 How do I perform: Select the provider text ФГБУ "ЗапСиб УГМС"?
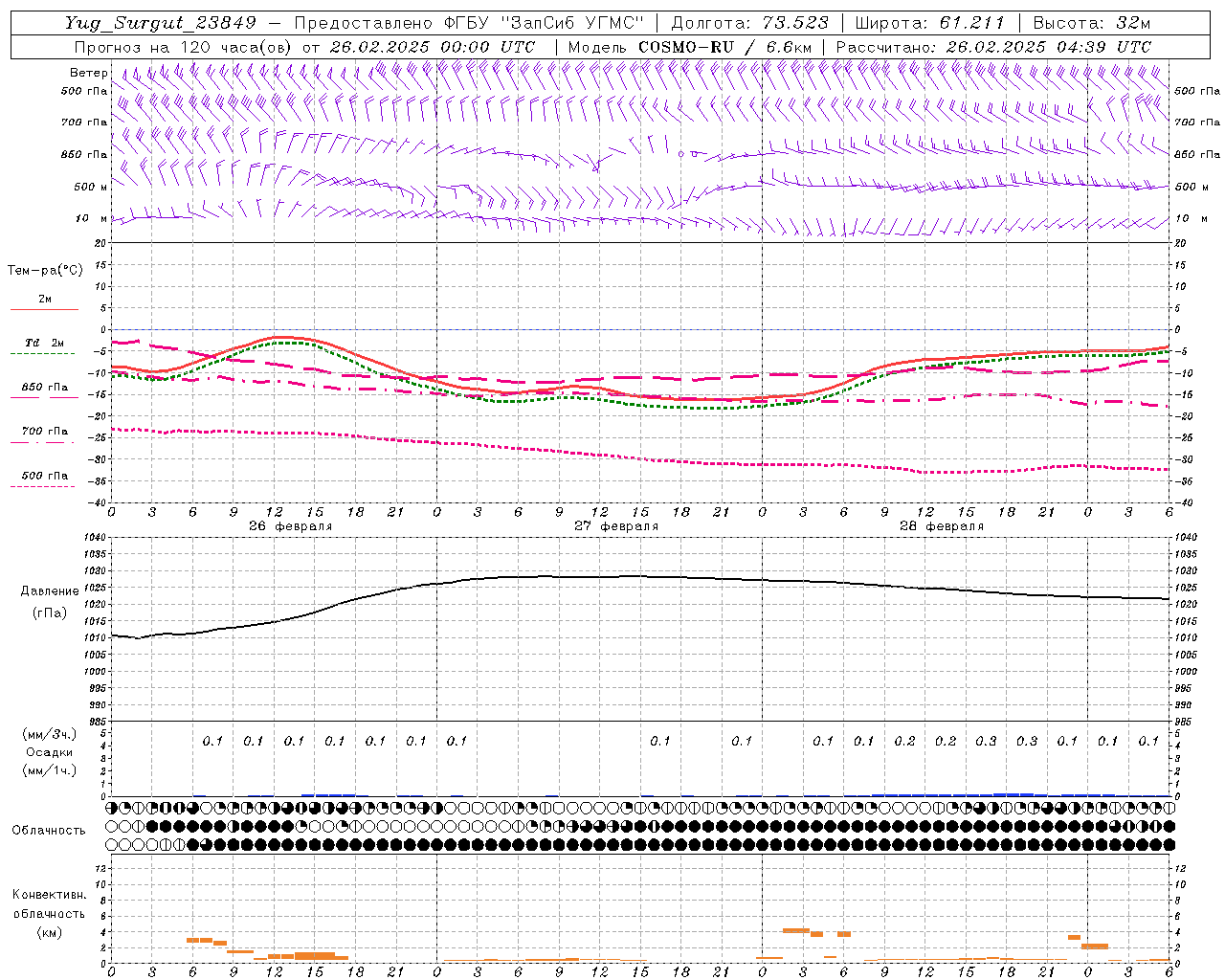tap(545, 23)
